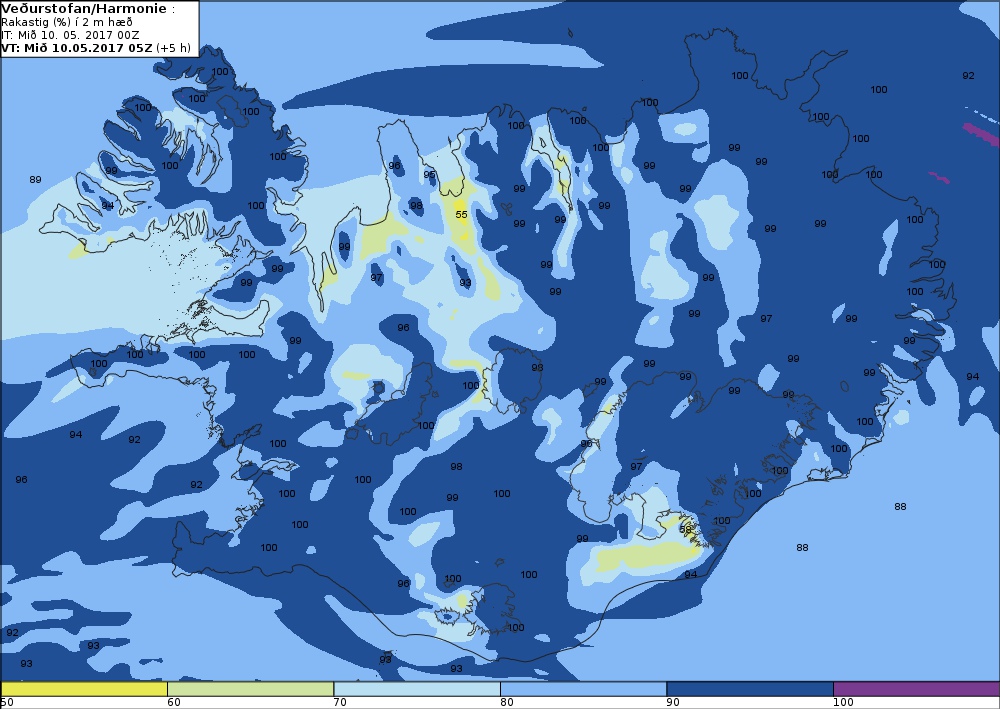1000x709 pixels.
Task: Click the pale green 60–70 legend band
Action: [x=251, y=689]
